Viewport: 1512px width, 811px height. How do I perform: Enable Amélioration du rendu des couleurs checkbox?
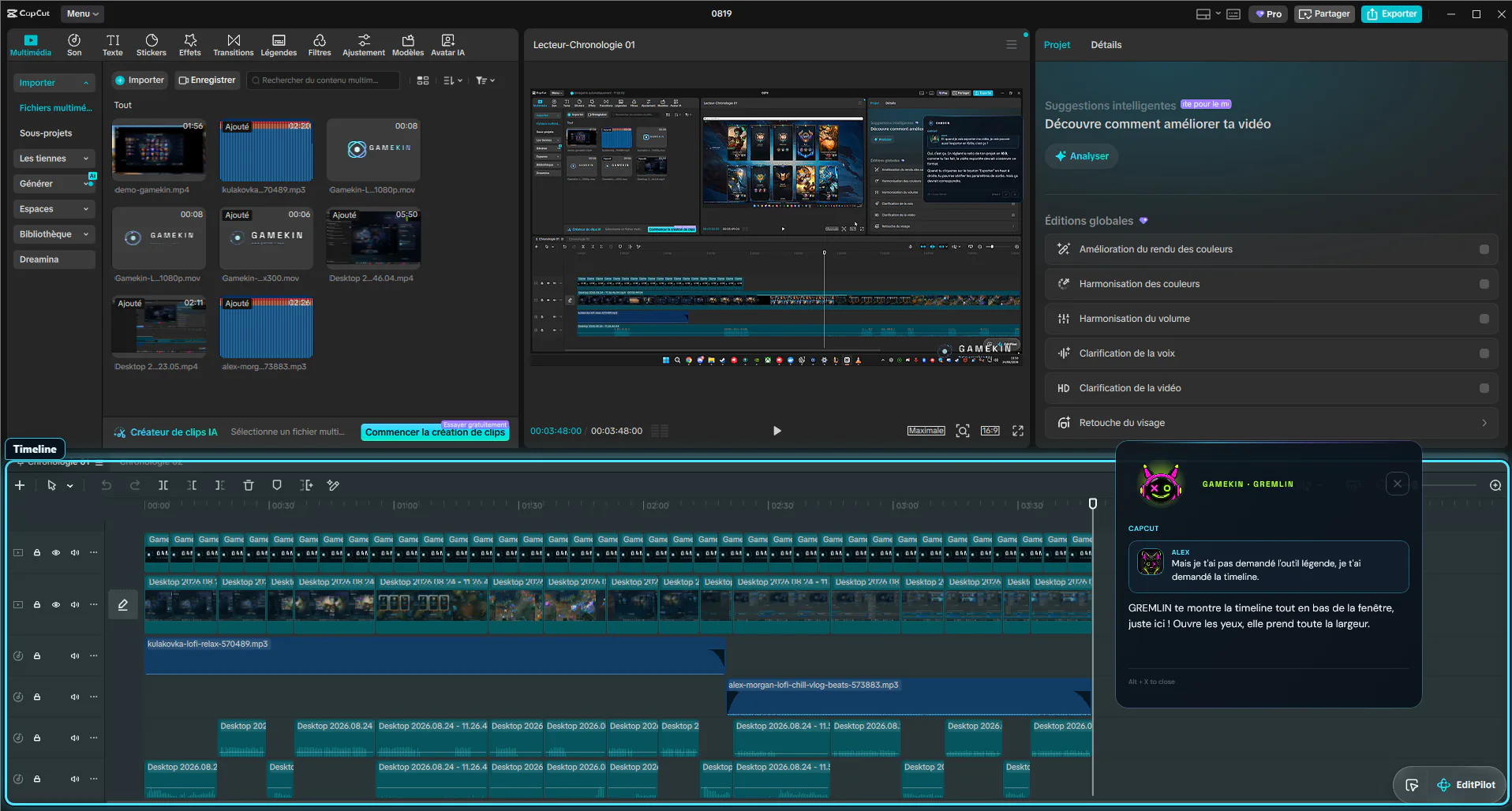pos(1484,249)
